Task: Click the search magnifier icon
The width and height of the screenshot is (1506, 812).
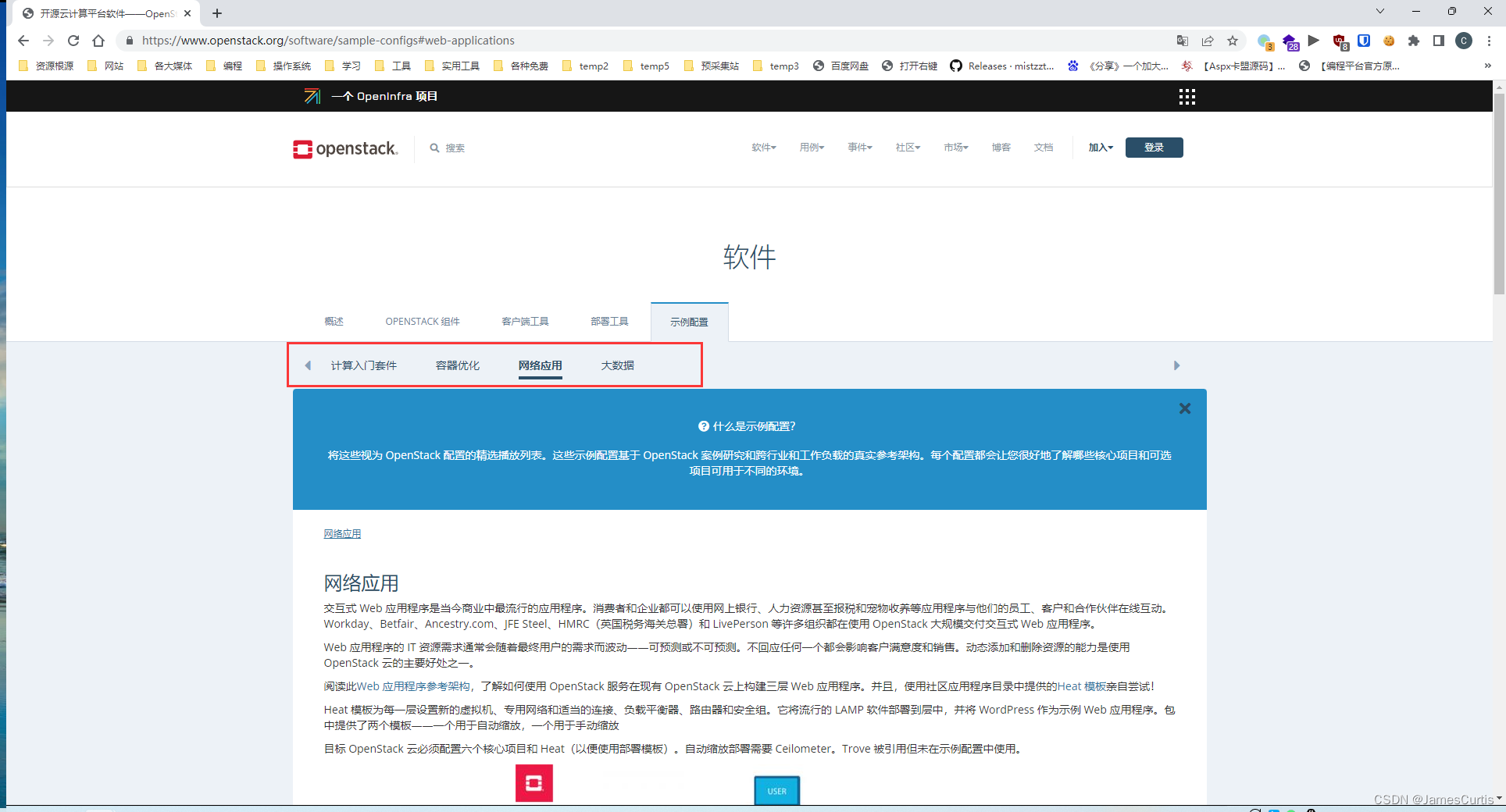Action: click(434, 148)
